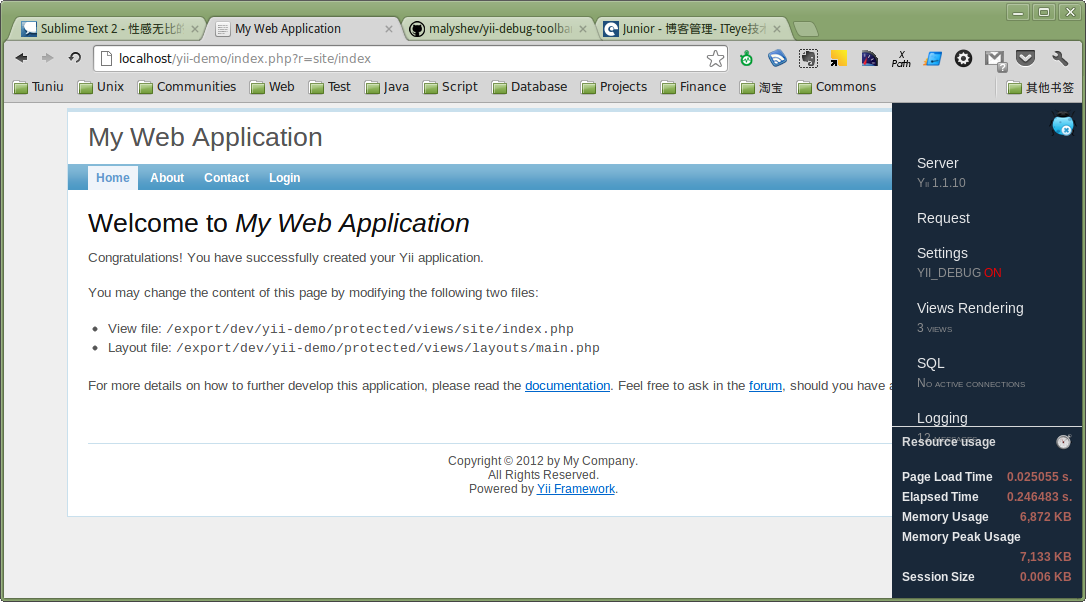Close the malyshev/yii-debug-toolbar tab

click(583, 28)
